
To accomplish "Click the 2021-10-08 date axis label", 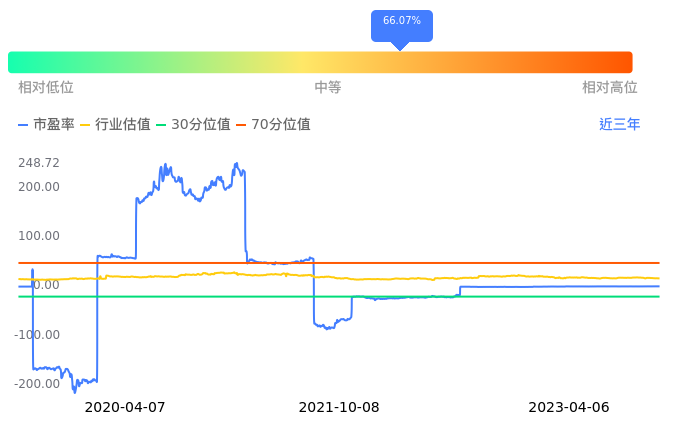I will pyautogui.click(x=340, y=408).
